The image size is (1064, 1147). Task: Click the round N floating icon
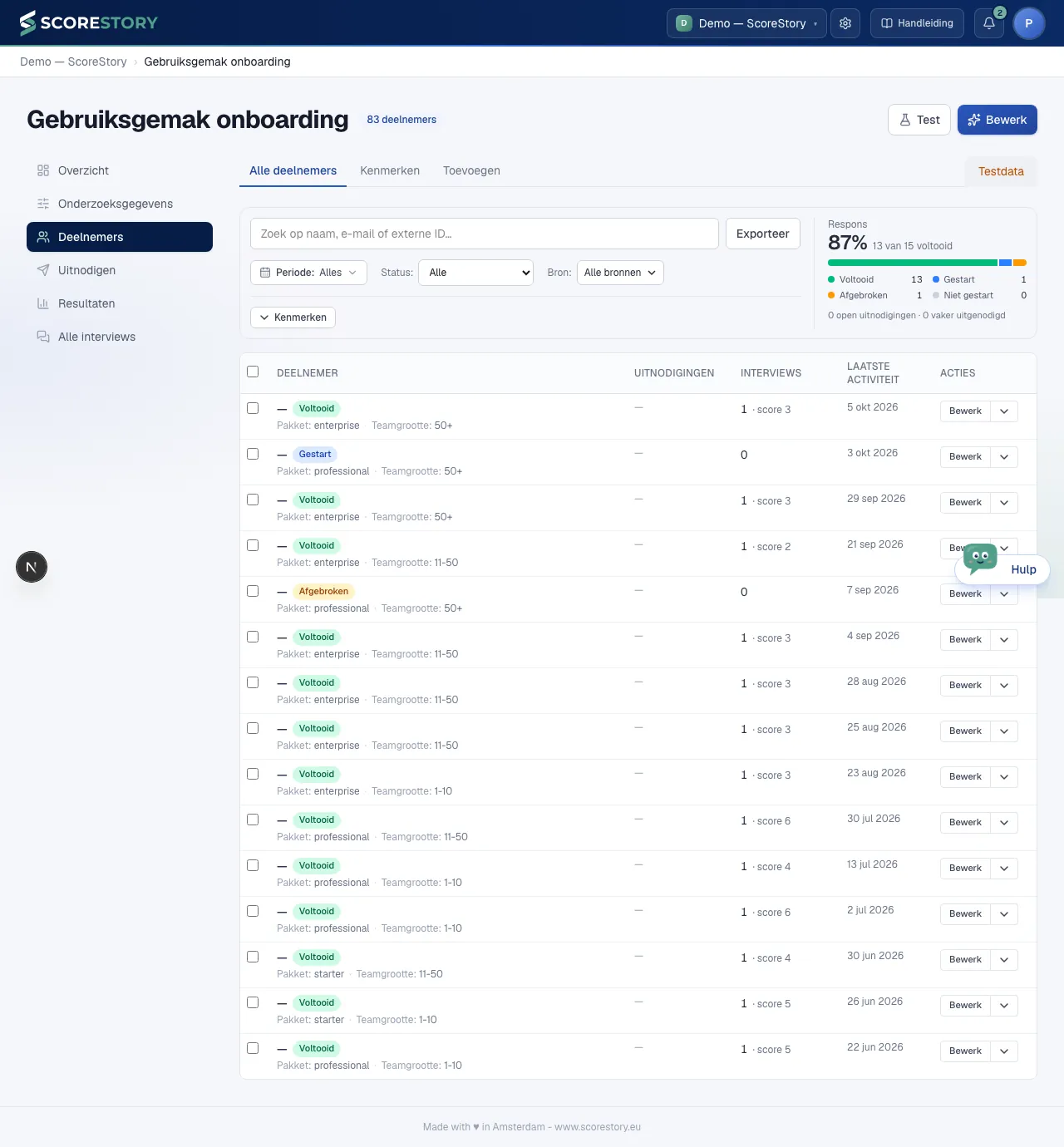pyautogui.click(x=32, y=567)
